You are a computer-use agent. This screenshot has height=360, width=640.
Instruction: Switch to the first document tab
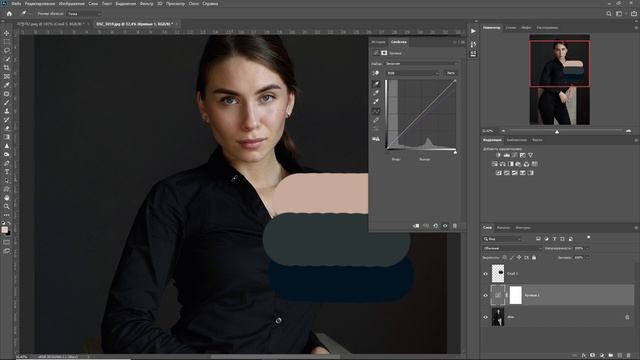point(50,24)
